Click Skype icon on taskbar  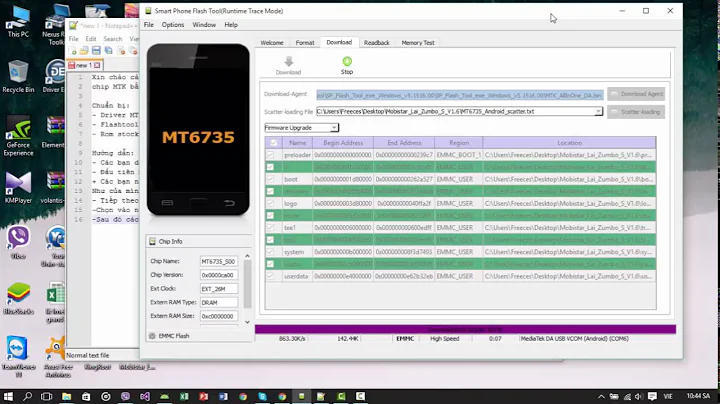(262, 396)
